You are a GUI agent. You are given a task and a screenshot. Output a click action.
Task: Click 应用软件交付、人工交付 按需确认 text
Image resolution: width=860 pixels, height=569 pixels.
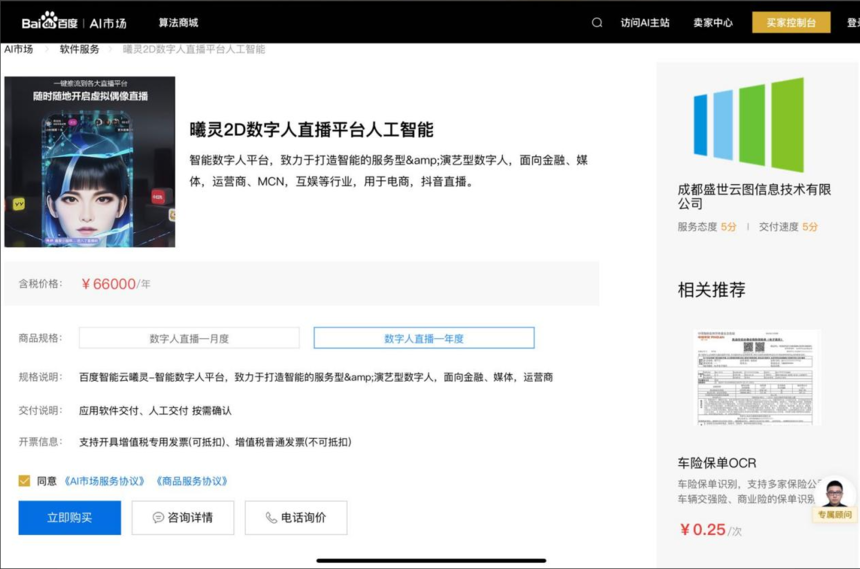tap(155, 410)
